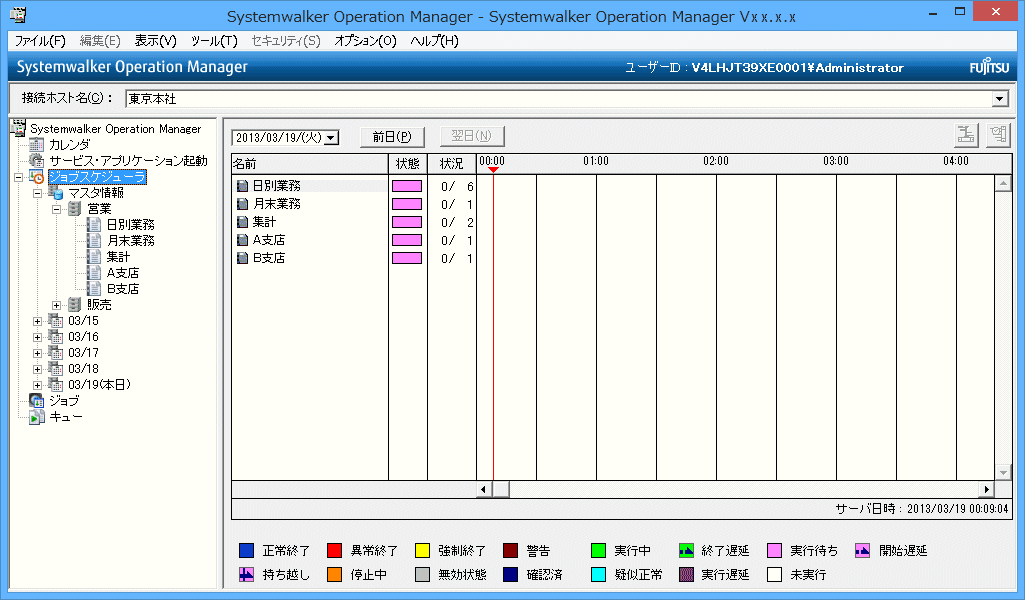The image size is (1025, 600).
Task: Click the 03/19(本日) calendar date icon
Action: tap(56, 385)
